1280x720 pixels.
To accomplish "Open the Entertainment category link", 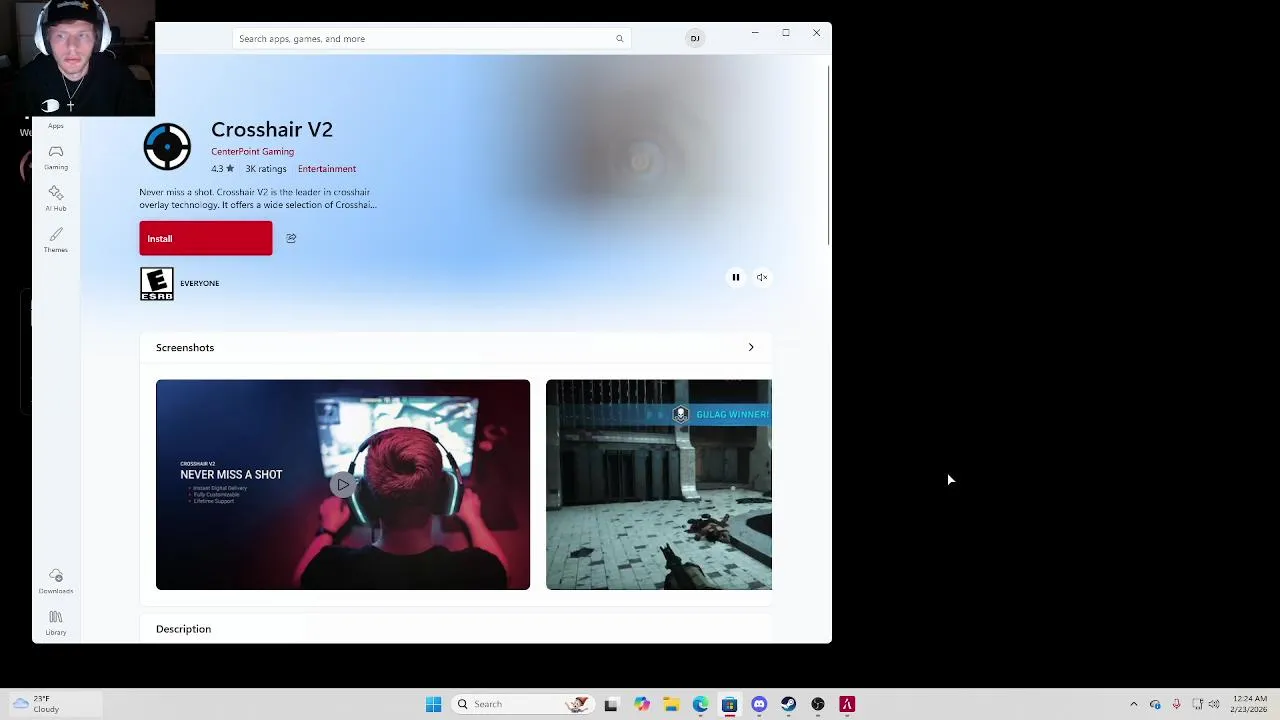I will point(327,169).
